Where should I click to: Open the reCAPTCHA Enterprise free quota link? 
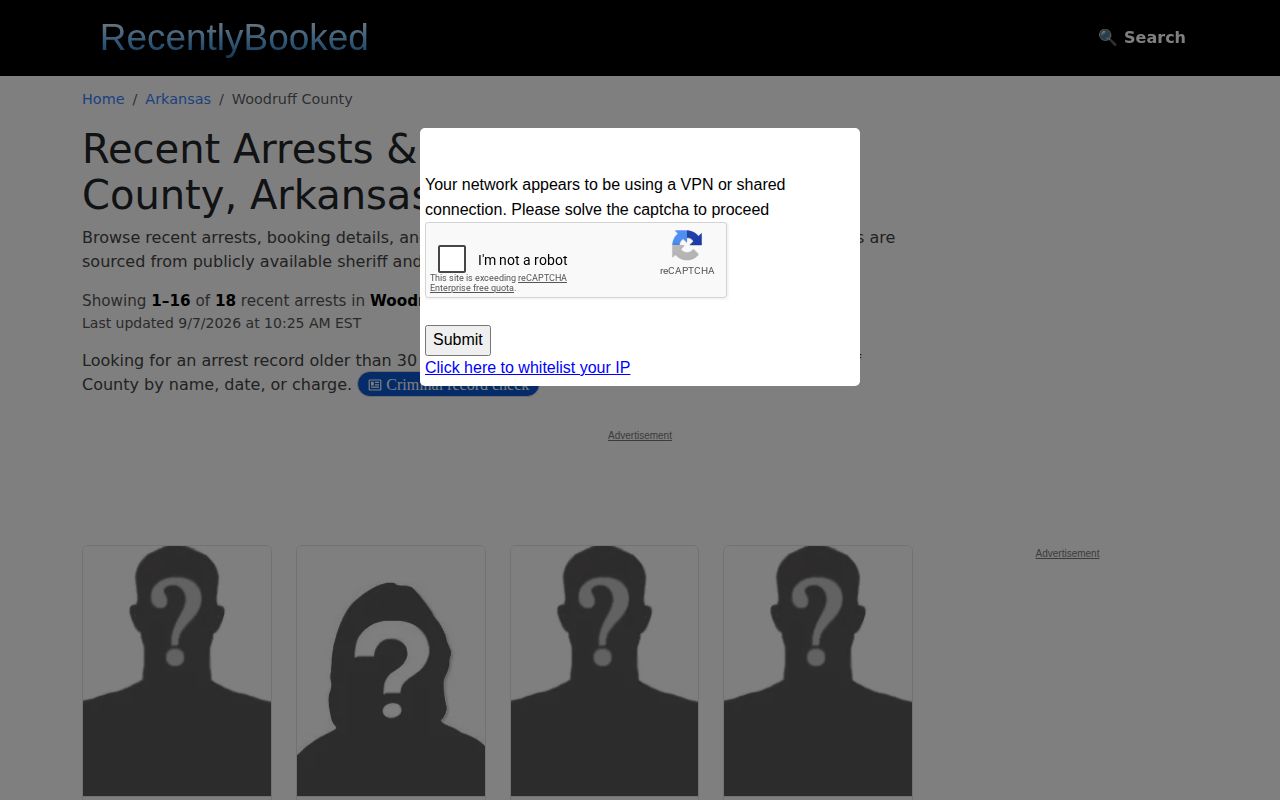pyautogui.click(x=498, y=283)
